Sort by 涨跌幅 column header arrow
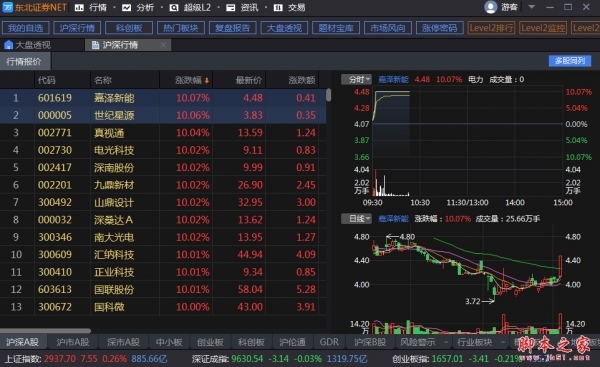The width and height of the screenshot is (600, 367). click(x=207, y=80)
